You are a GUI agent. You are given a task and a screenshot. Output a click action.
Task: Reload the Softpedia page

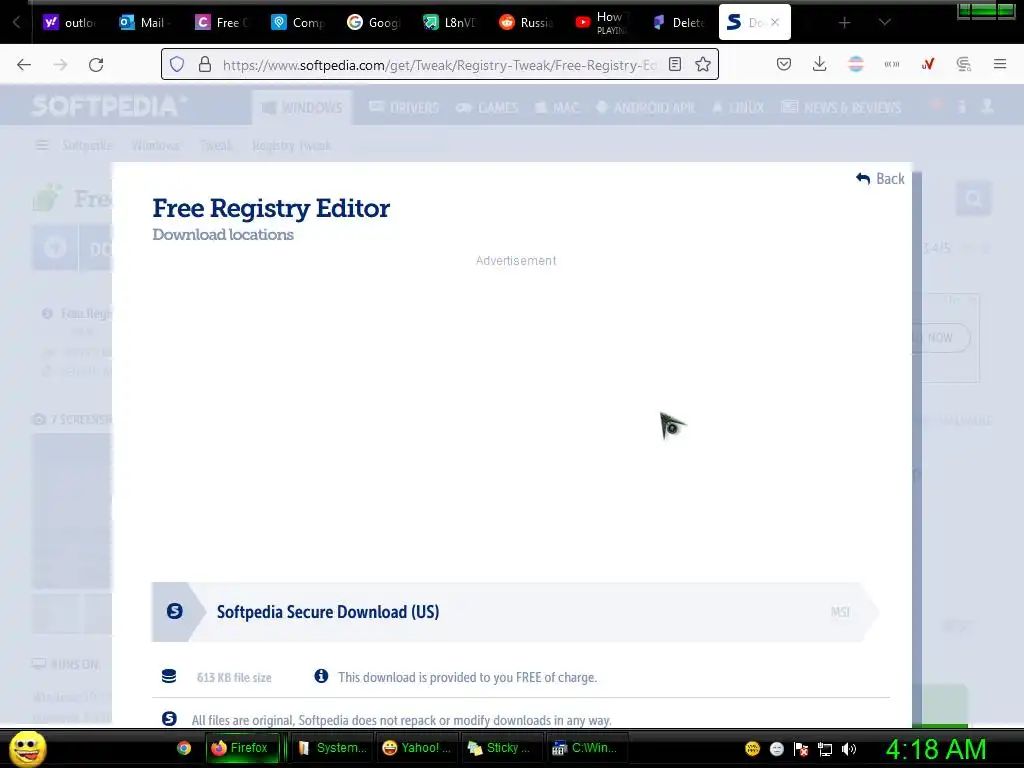(x=96, y=65)
